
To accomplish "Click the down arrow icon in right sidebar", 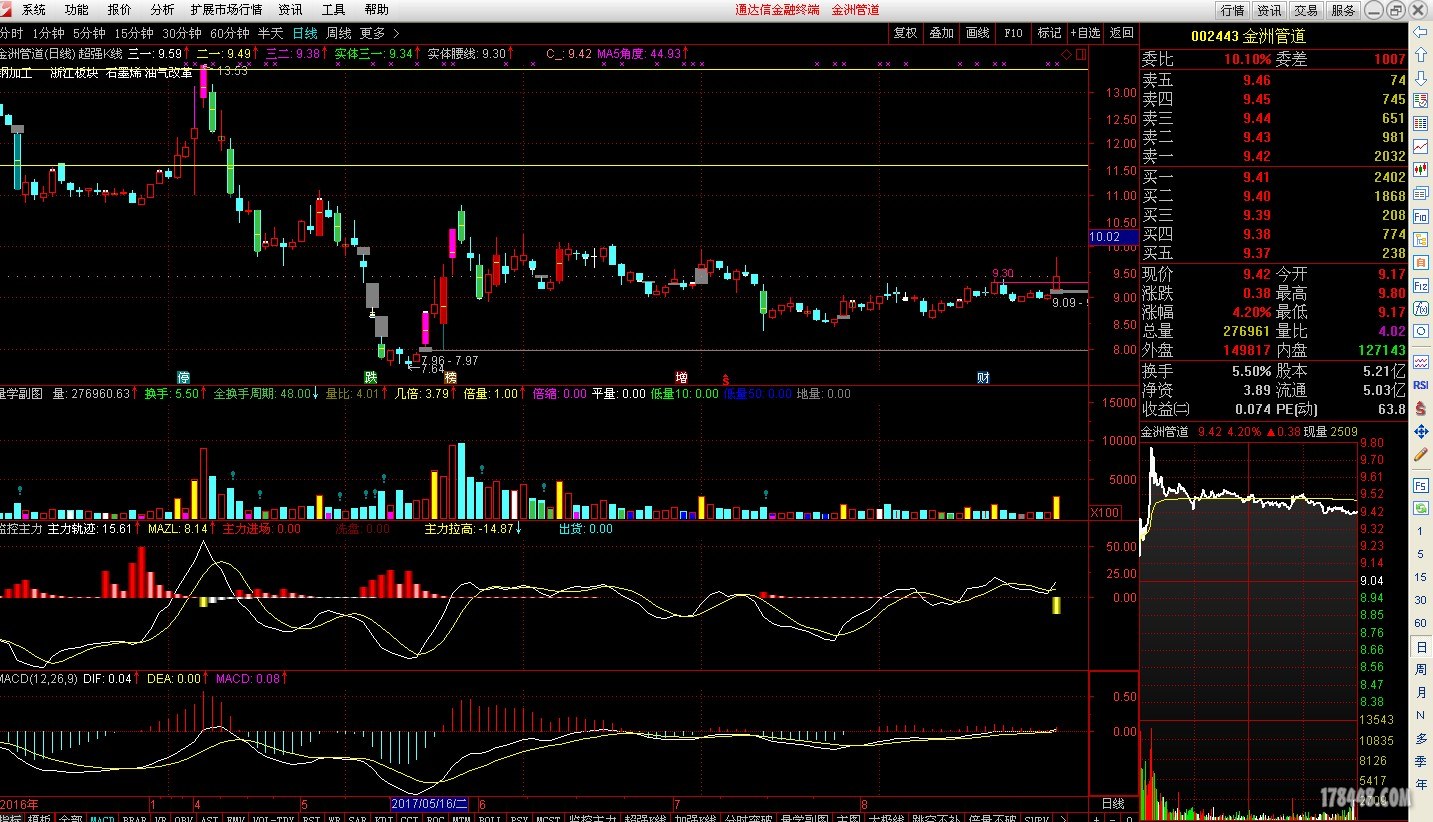I will (x=1420, y=79).
